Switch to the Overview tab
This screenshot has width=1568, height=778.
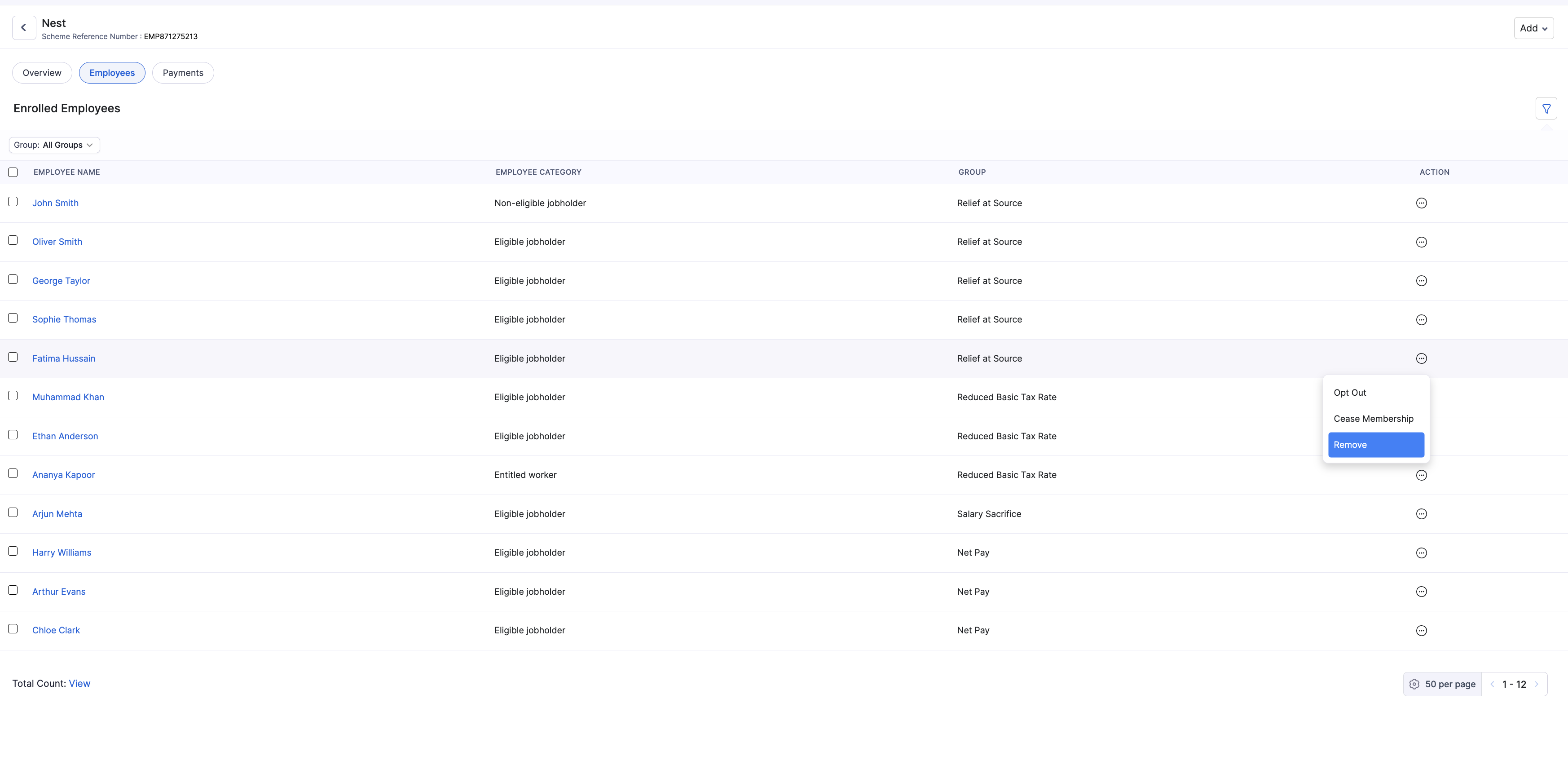42,72
